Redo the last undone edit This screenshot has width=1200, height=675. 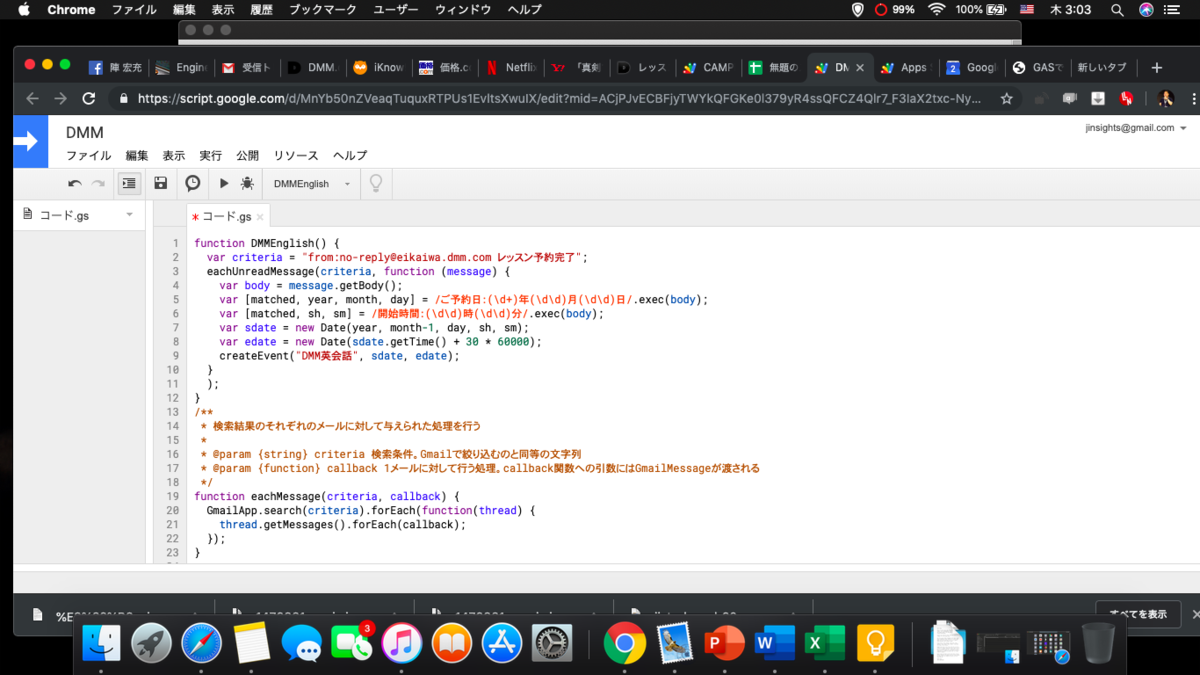[98, 184]
